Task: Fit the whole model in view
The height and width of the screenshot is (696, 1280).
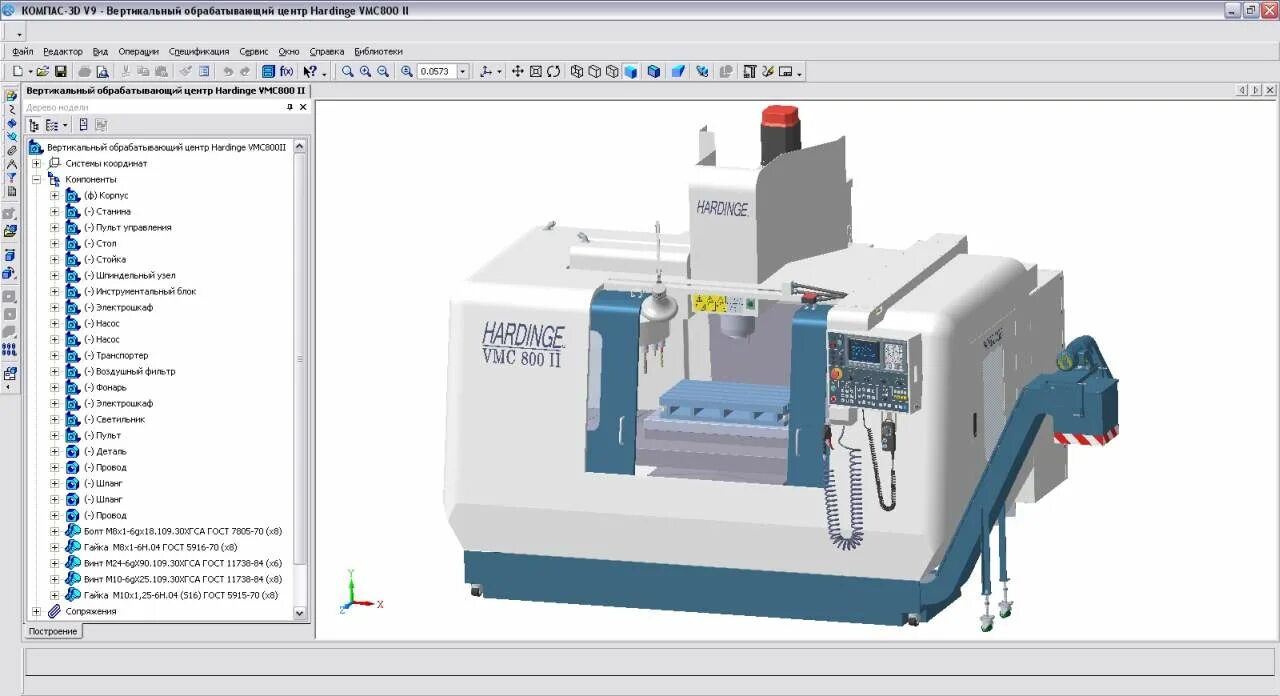Action: tap(535, 71)
